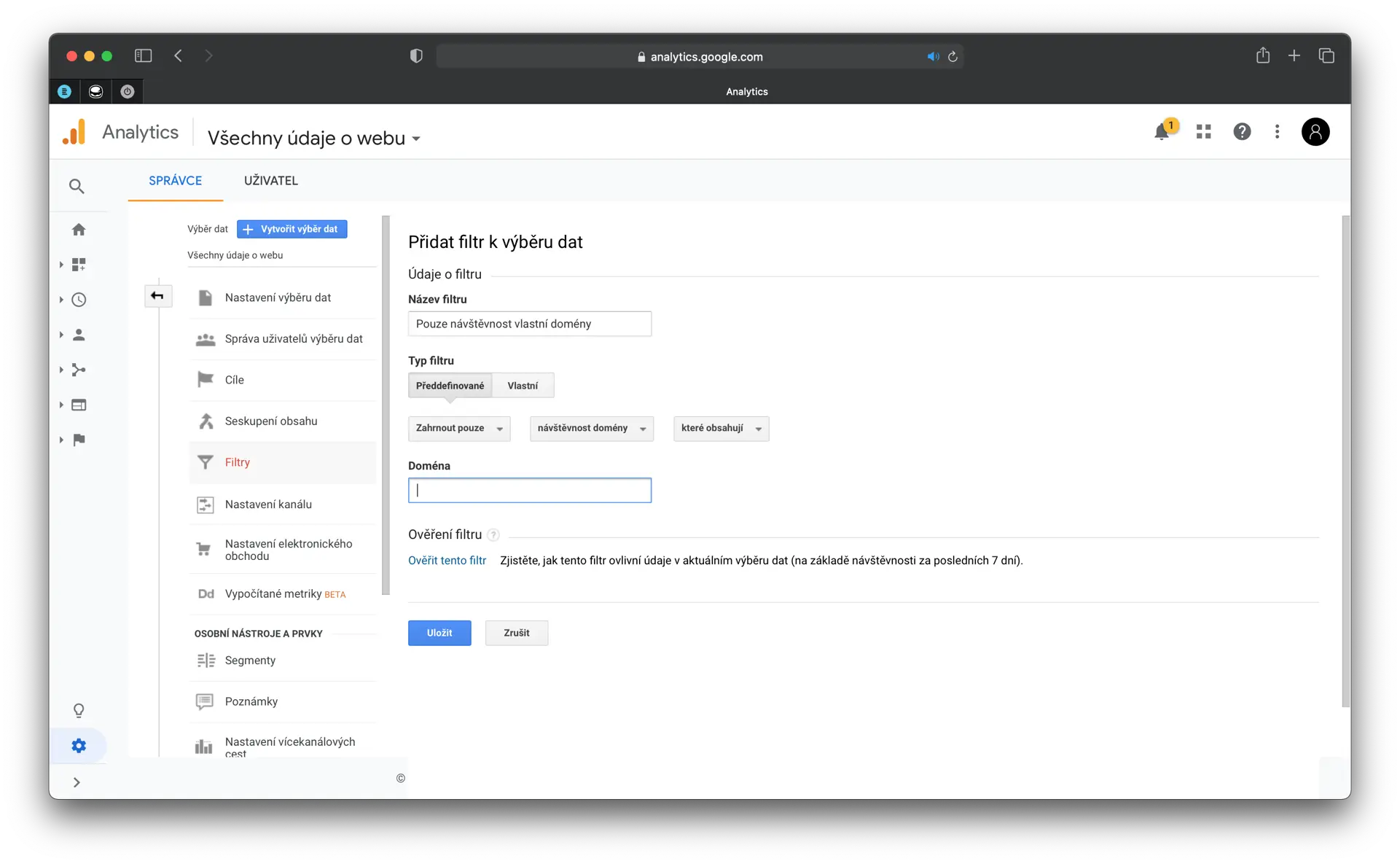Image resolution: width=1400 pixels, height=864 pixels.
Task: Click the help question mark icon
Action: coord(1242,131)
